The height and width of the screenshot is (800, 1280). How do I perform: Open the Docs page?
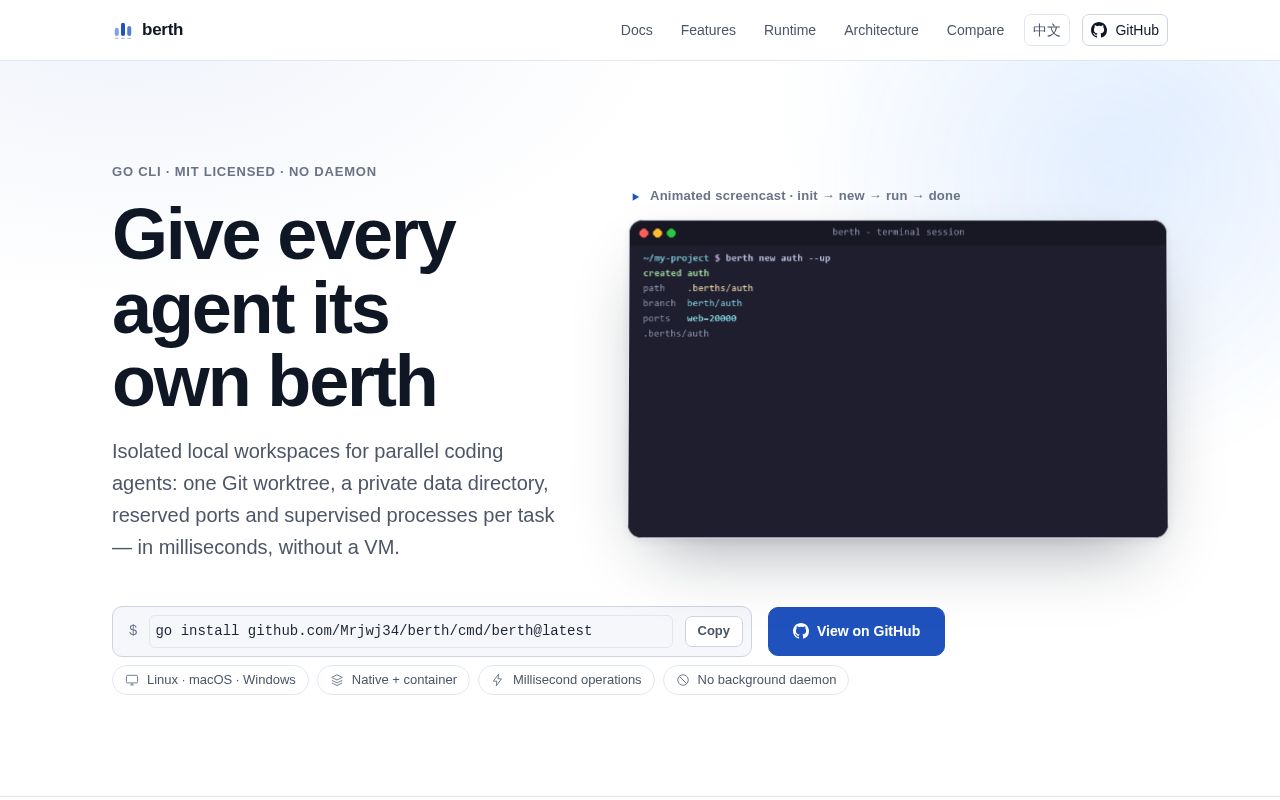[637, 30]
